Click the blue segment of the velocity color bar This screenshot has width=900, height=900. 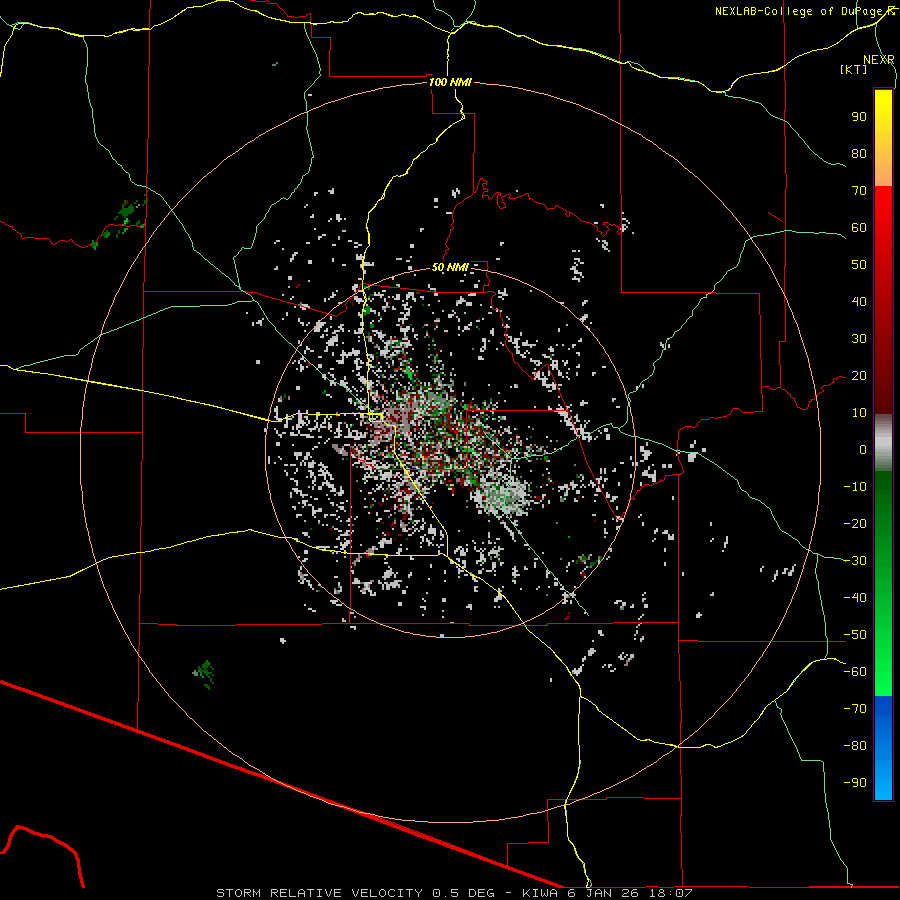click(883, 748)
